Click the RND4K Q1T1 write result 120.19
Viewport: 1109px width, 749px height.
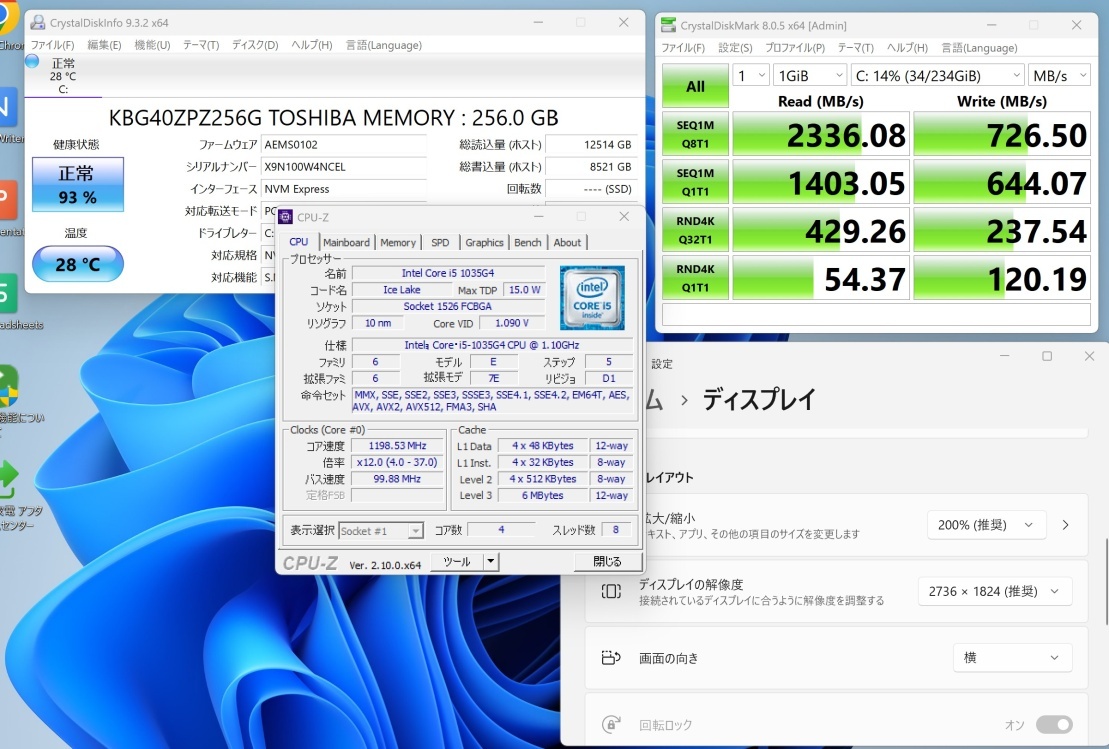(x=1001, y=279)
